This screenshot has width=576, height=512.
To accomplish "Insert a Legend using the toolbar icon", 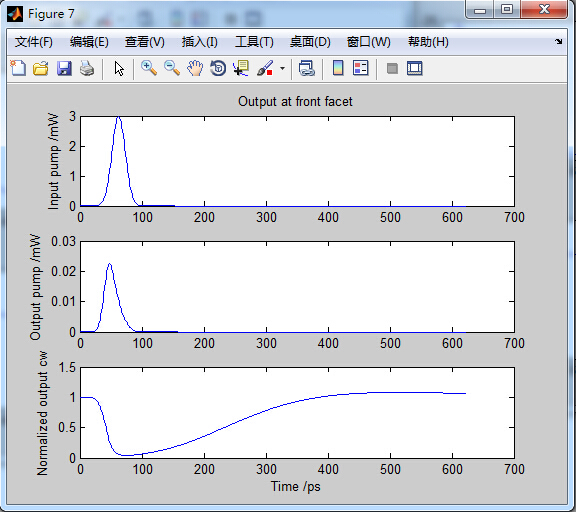I will pos(361,68).
